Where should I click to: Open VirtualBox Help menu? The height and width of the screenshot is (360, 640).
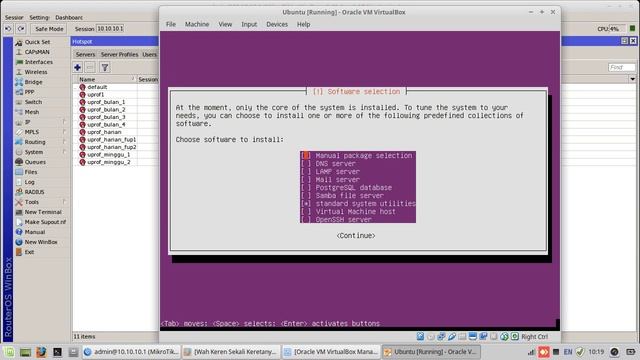(303, 24)
